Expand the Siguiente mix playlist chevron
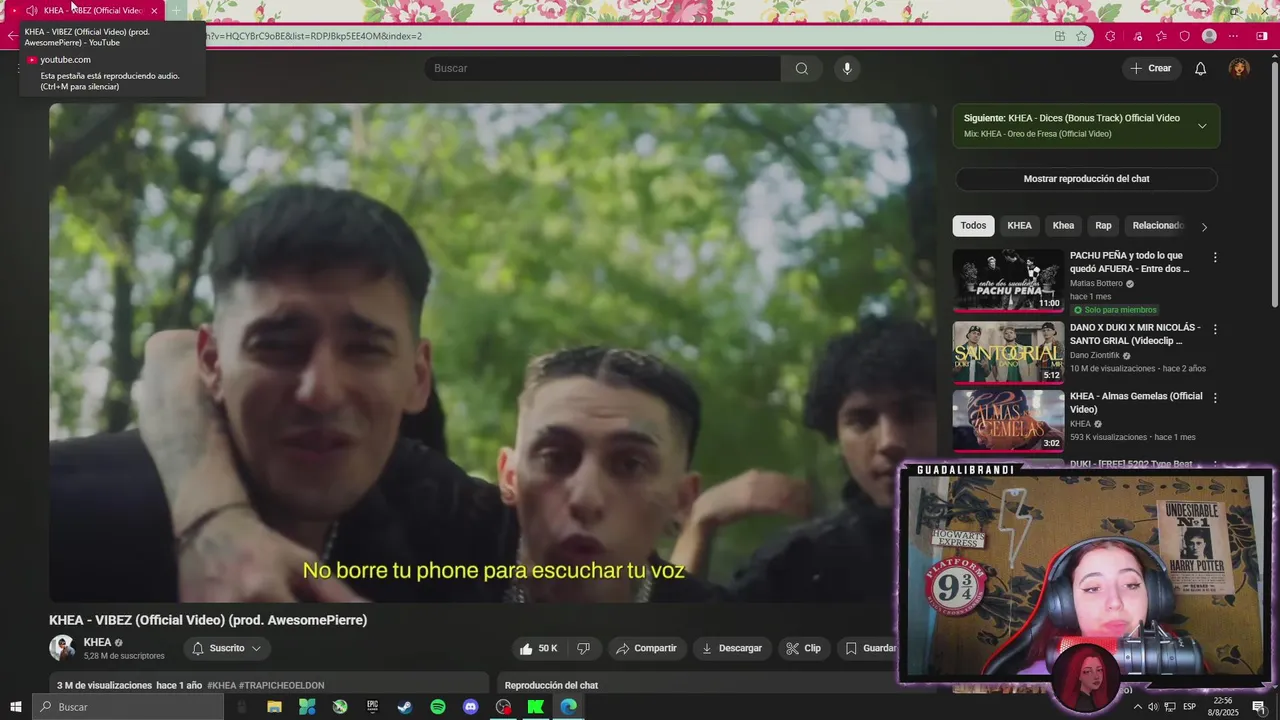This screenshot has width=1280, height=720. (1202, 126)
